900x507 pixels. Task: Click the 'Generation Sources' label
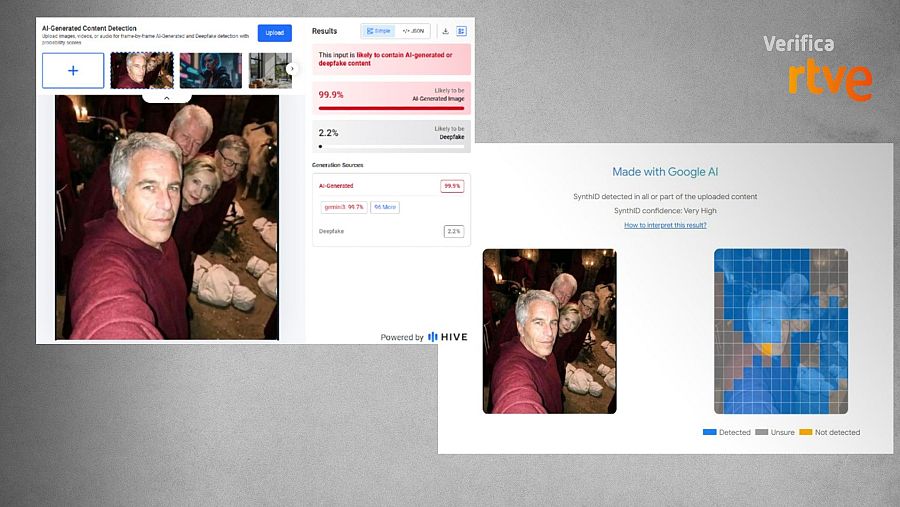point(338,165)
